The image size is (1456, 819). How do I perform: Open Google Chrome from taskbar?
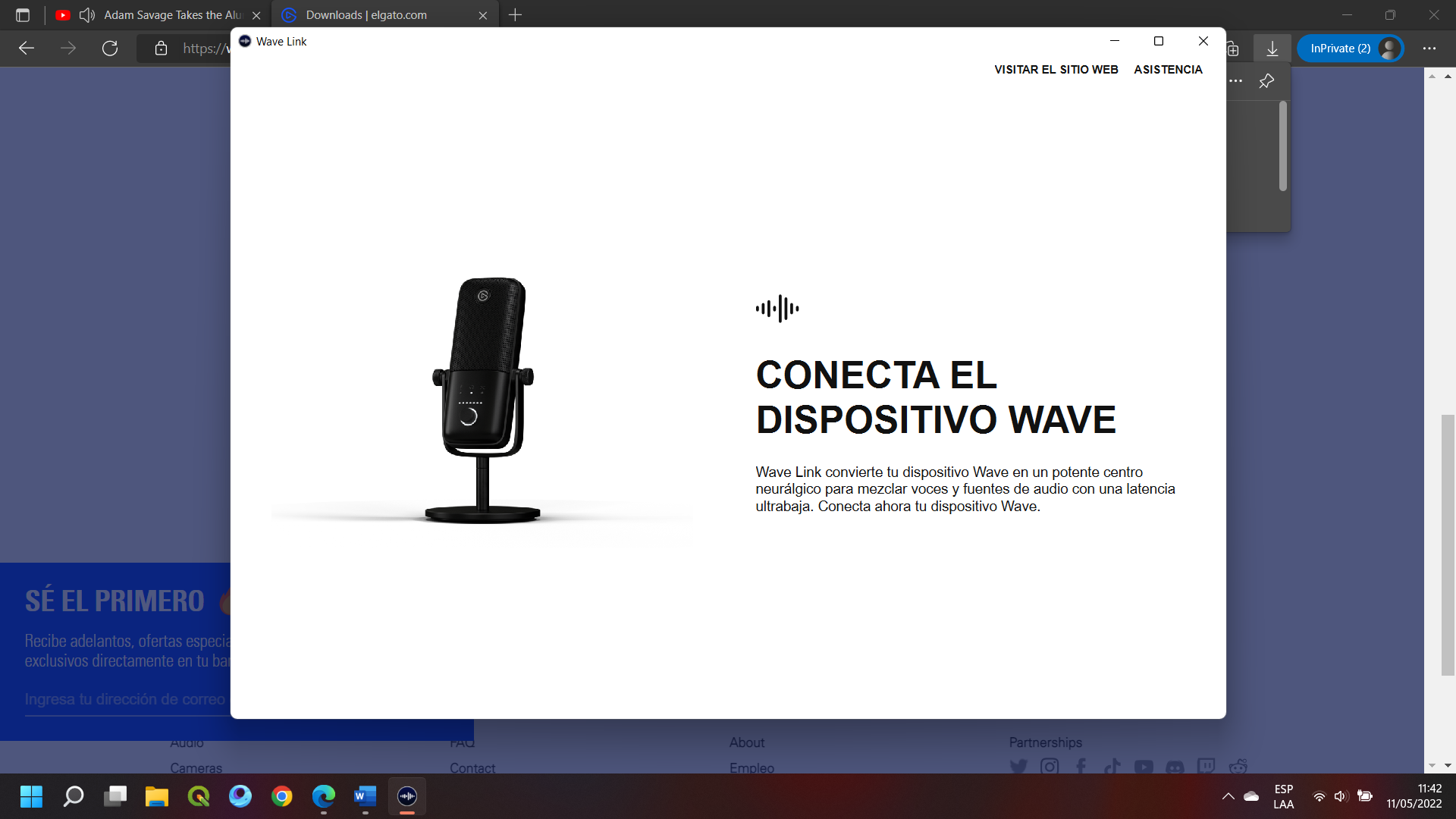click(x=282, y=795)
